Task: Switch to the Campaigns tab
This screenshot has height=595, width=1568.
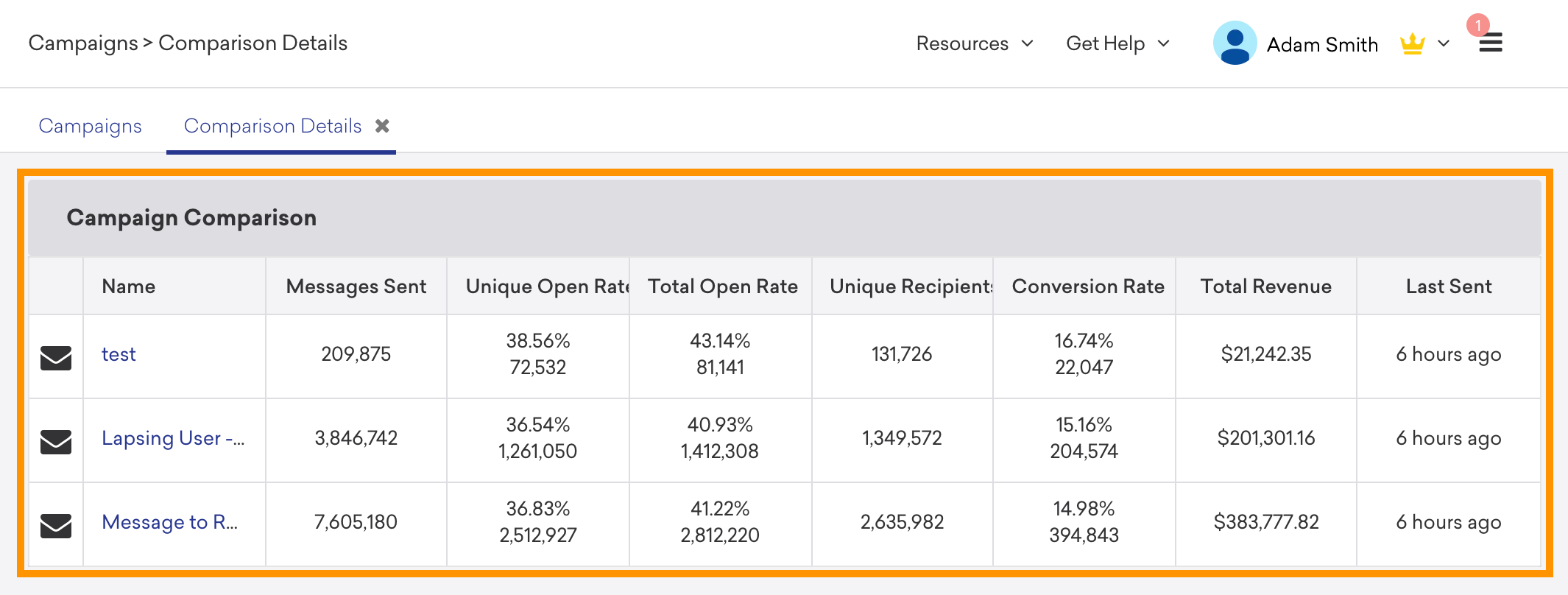Action: pyautogui.click(x=90, y=126)
